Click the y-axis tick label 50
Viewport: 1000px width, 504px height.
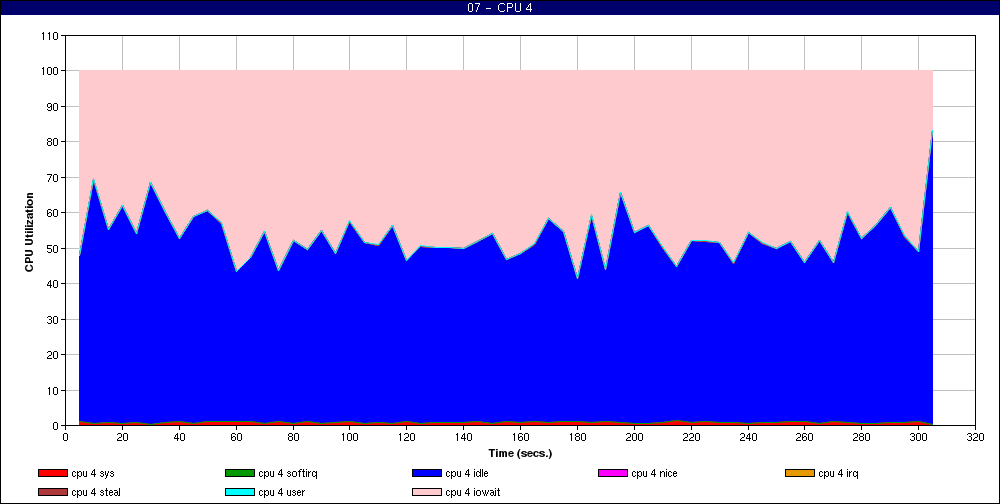(x=54, y=249)
